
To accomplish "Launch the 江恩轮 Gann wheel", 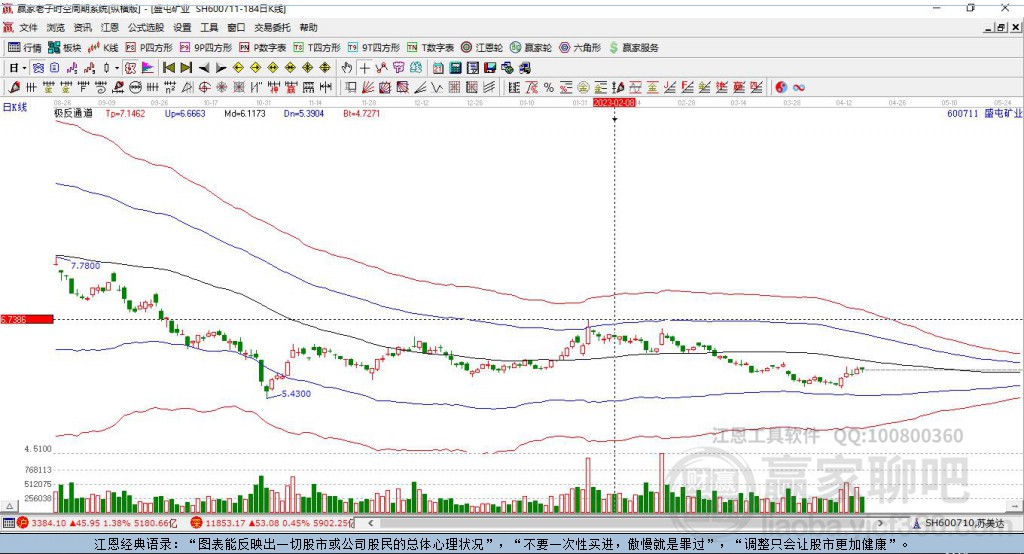I will click(x=482, y=48).
